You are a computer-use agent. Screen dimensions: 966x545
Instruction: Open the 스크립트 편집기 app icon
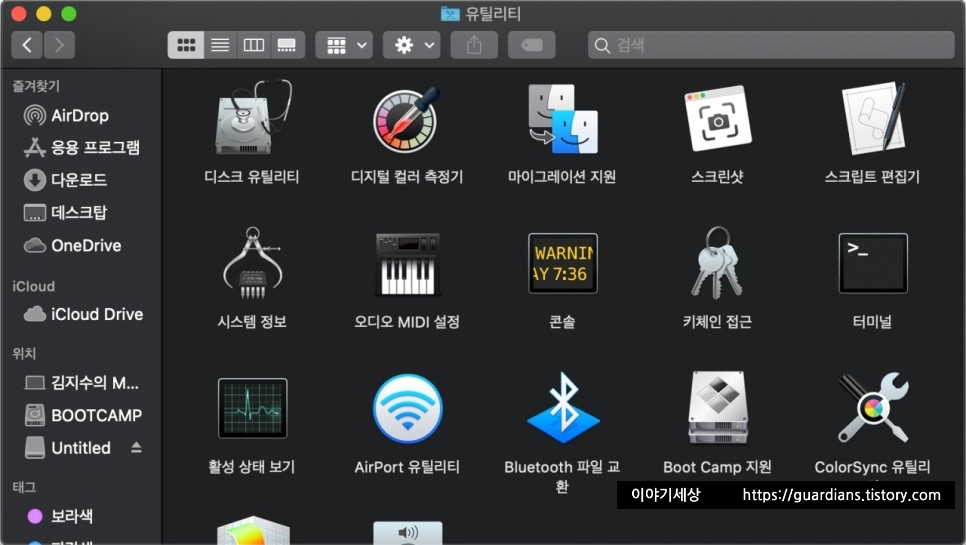pos(873,118)
